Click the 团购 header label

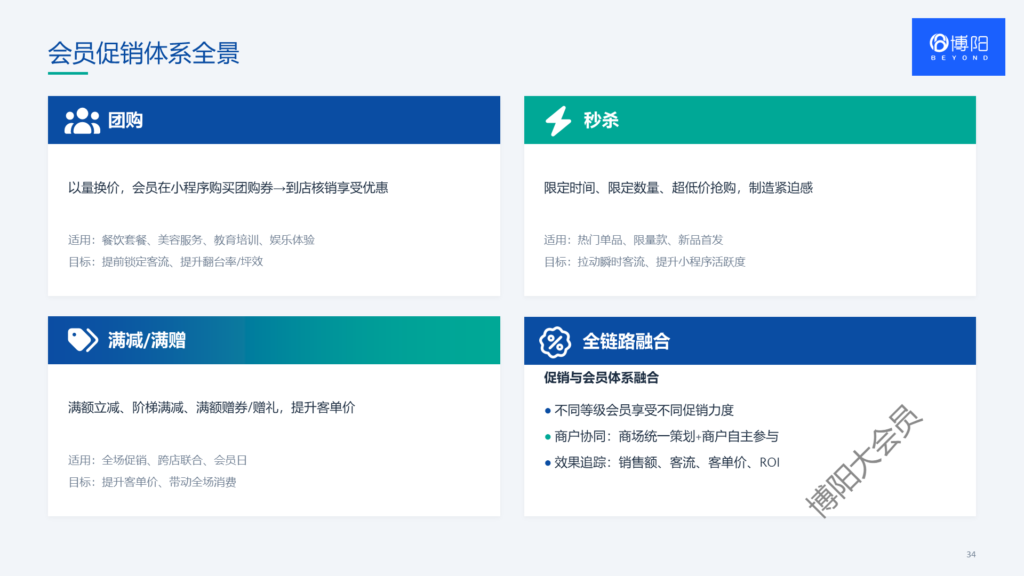pos(125,120)
